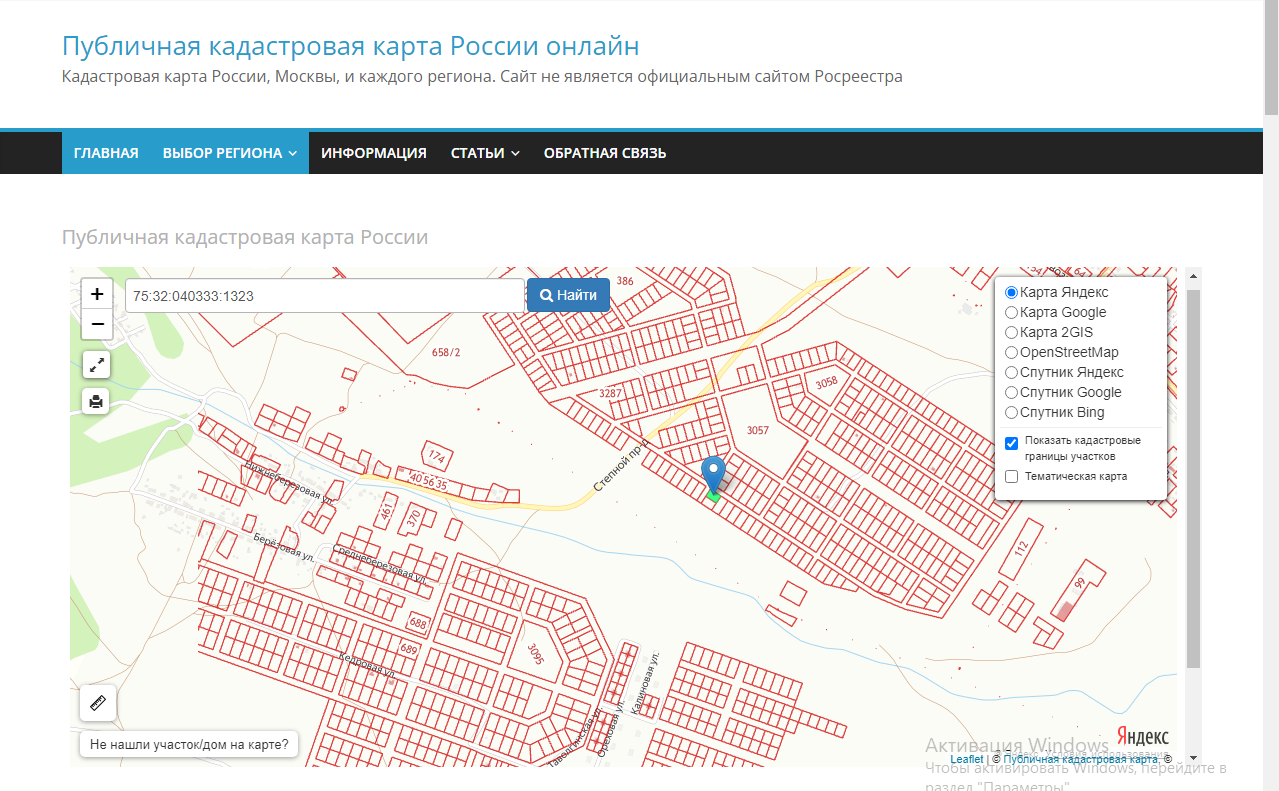
Task: Choose the OpenStreetMap base layer
Action: [1011, 353]
